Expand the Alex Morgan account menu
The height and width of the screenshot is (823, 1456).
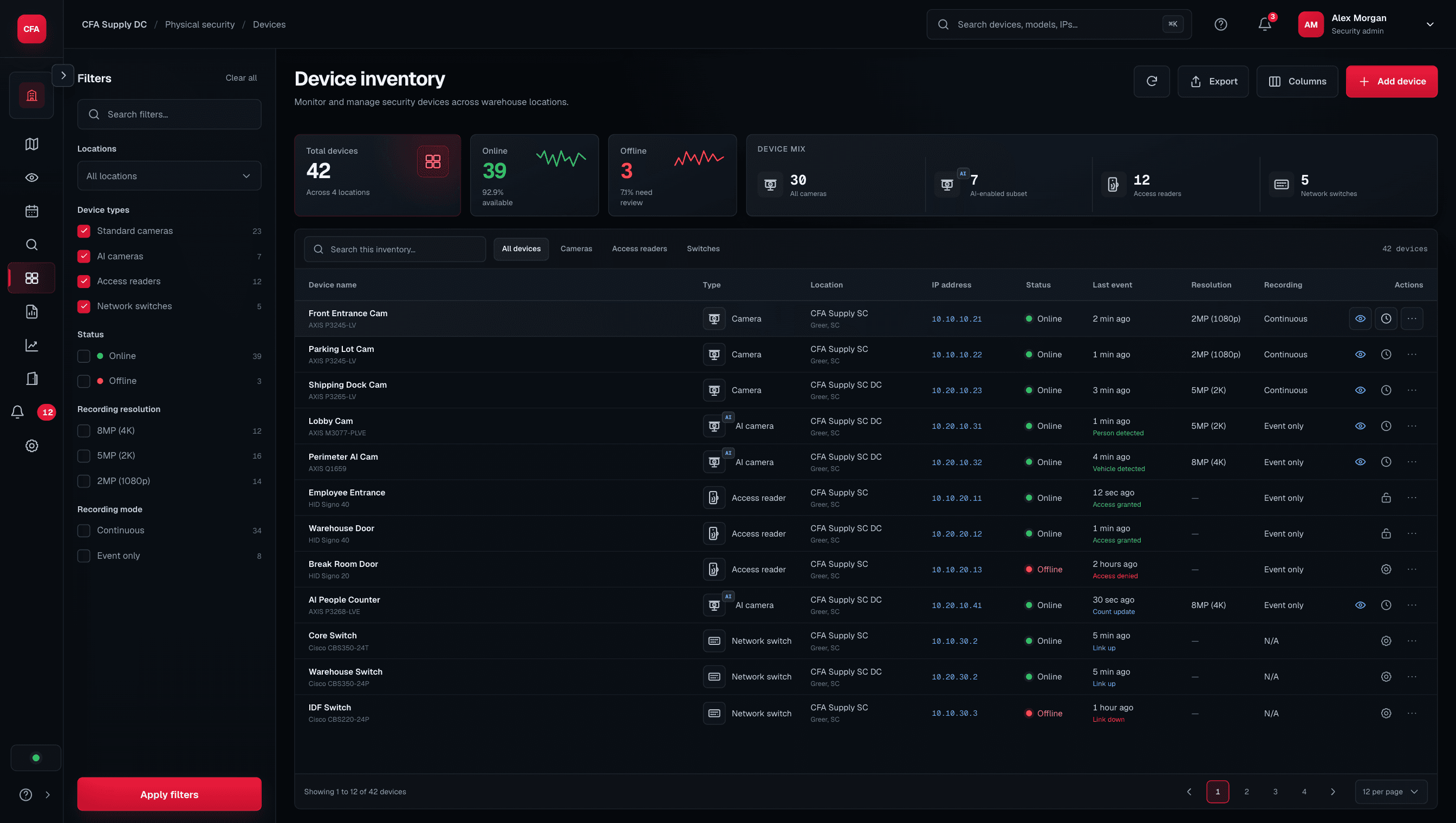pos(1429,24)
